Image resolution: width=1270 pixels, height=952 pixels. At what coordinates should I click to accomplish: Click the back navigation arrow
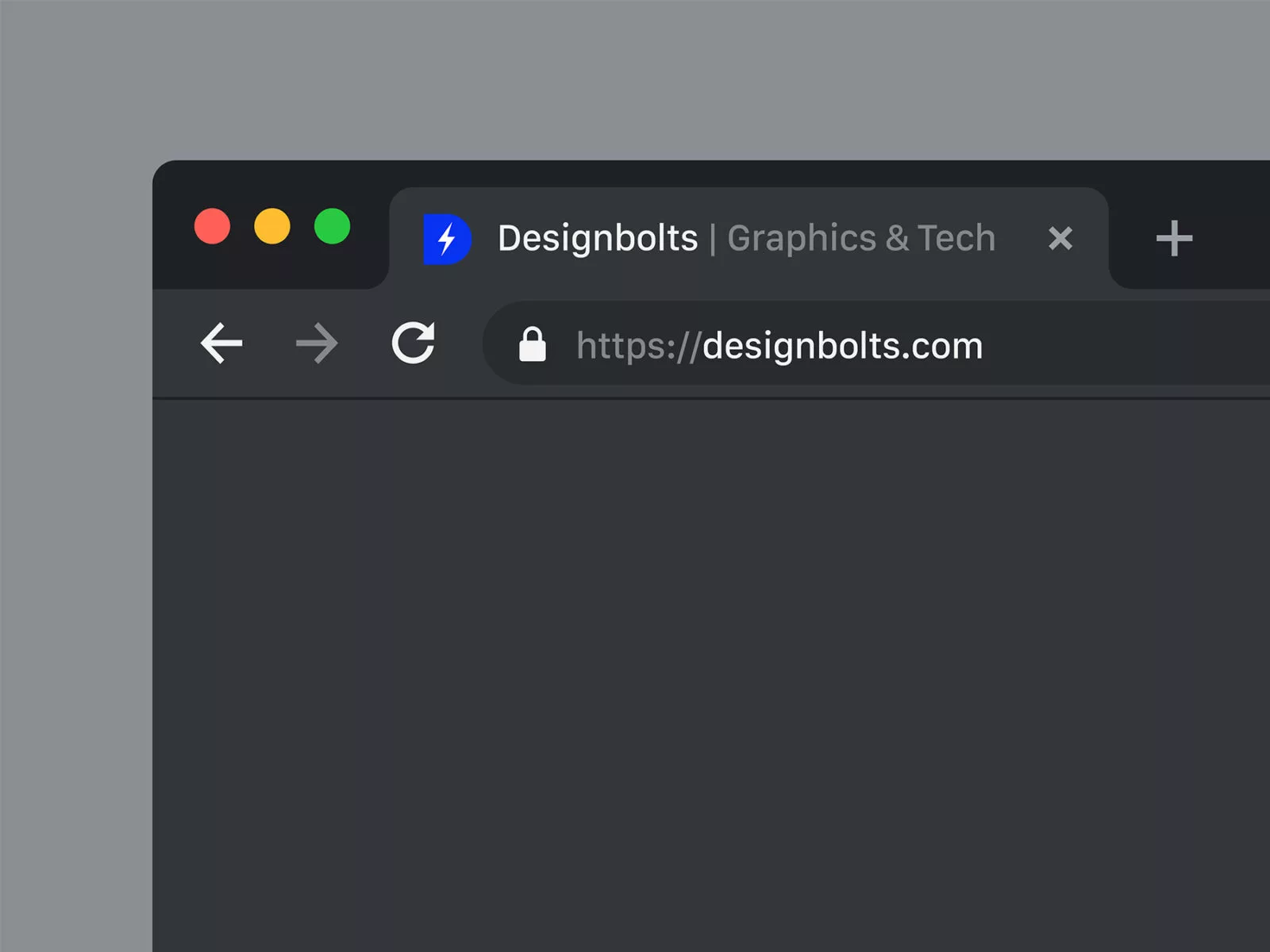click(x=222, y=344)
